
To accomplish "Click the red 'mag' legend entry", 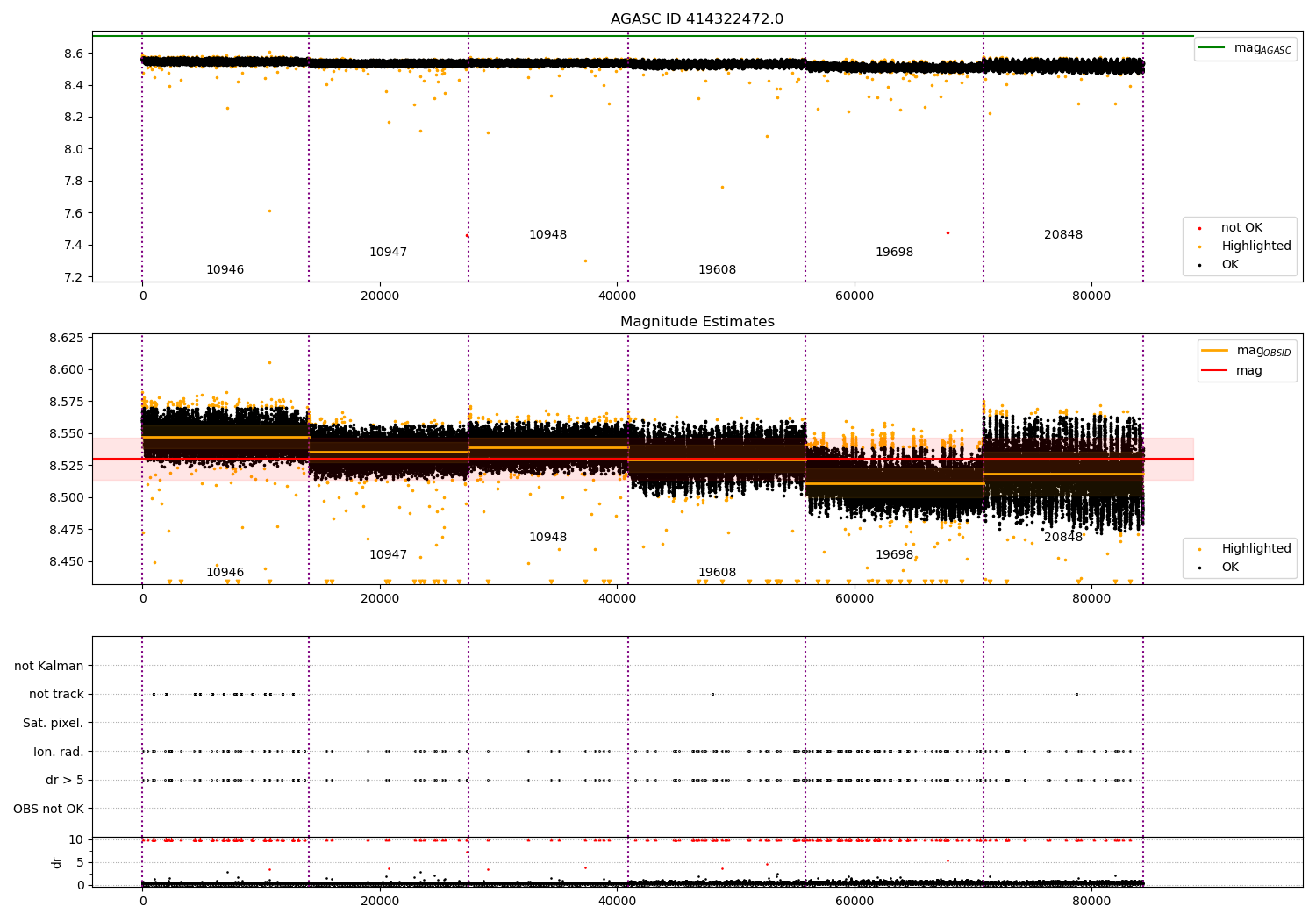I will (x=1232, y=371).
